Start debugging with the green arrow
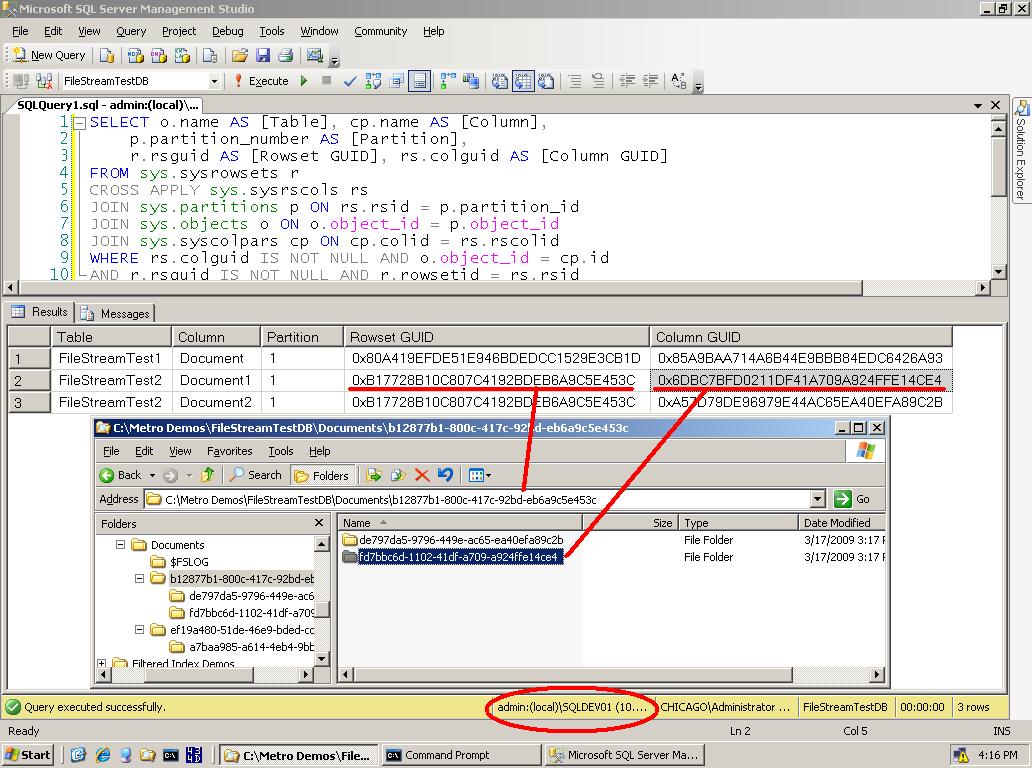 (x=304, y=81)
